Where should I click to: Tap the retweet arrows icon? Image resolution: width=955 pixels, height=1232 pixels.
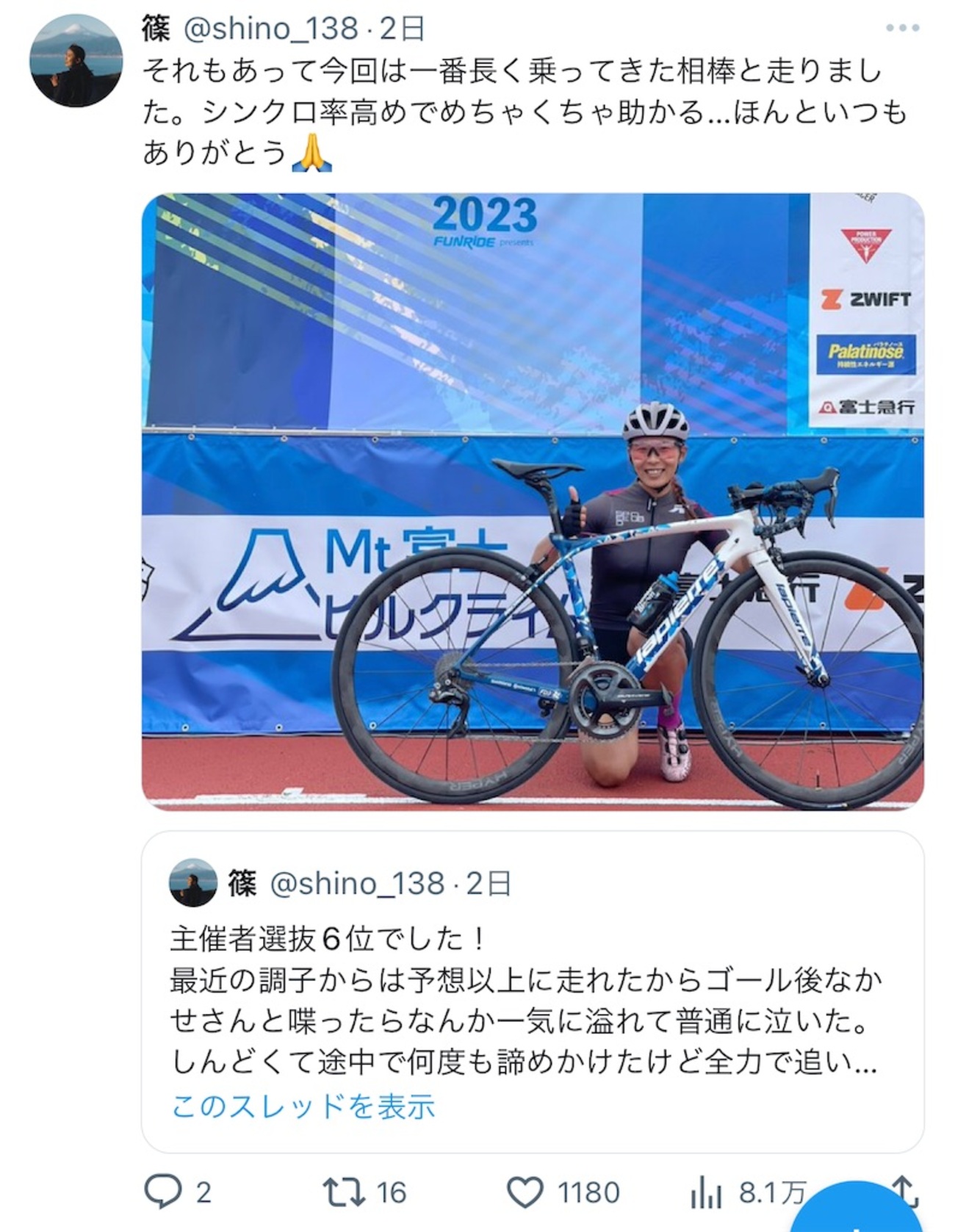pyautogui.click(x=345, y=1192)
